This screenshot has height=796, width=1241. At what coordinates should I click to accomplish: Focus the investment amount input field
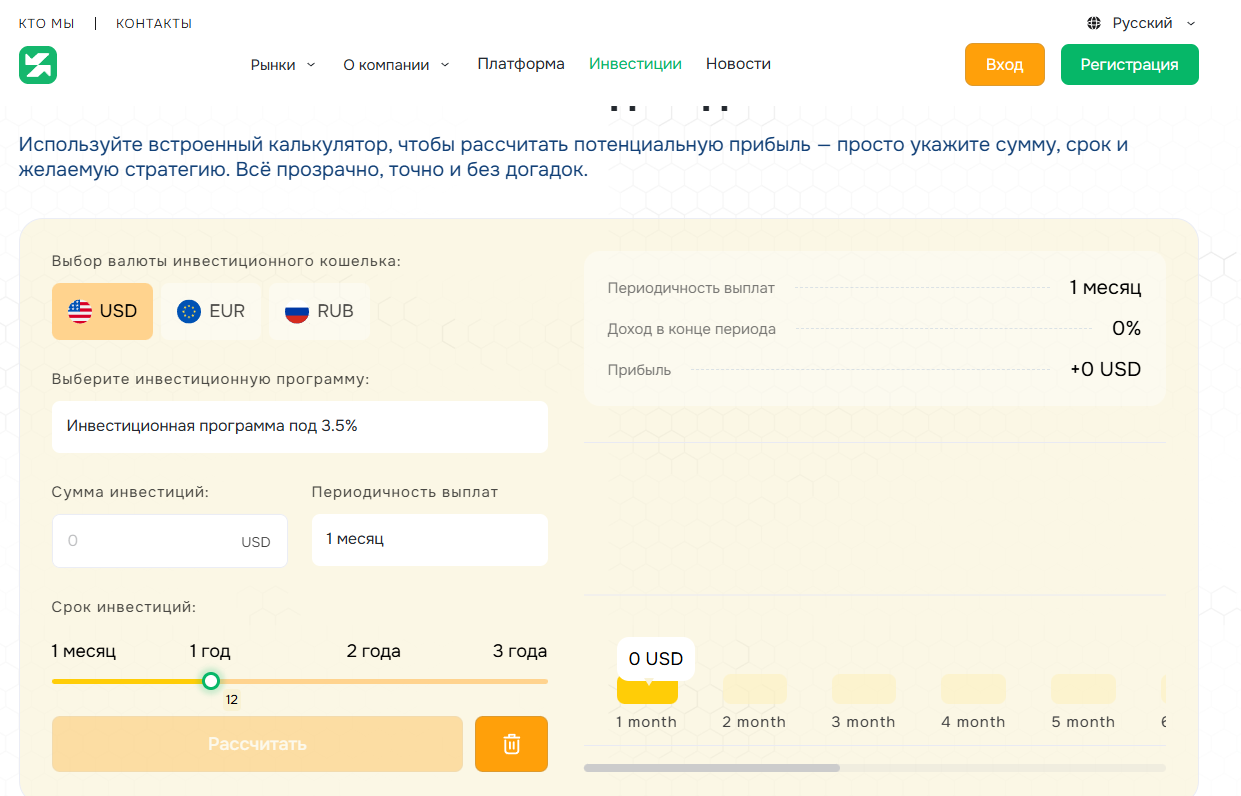click(150, 541)
